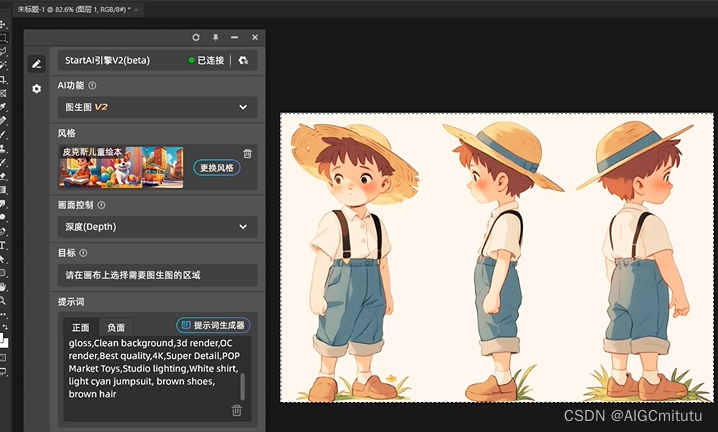Image resolution: width=718 pixels, height=432 pixels.
Task: Select the Brush tool
Action: tap(3, 135)
